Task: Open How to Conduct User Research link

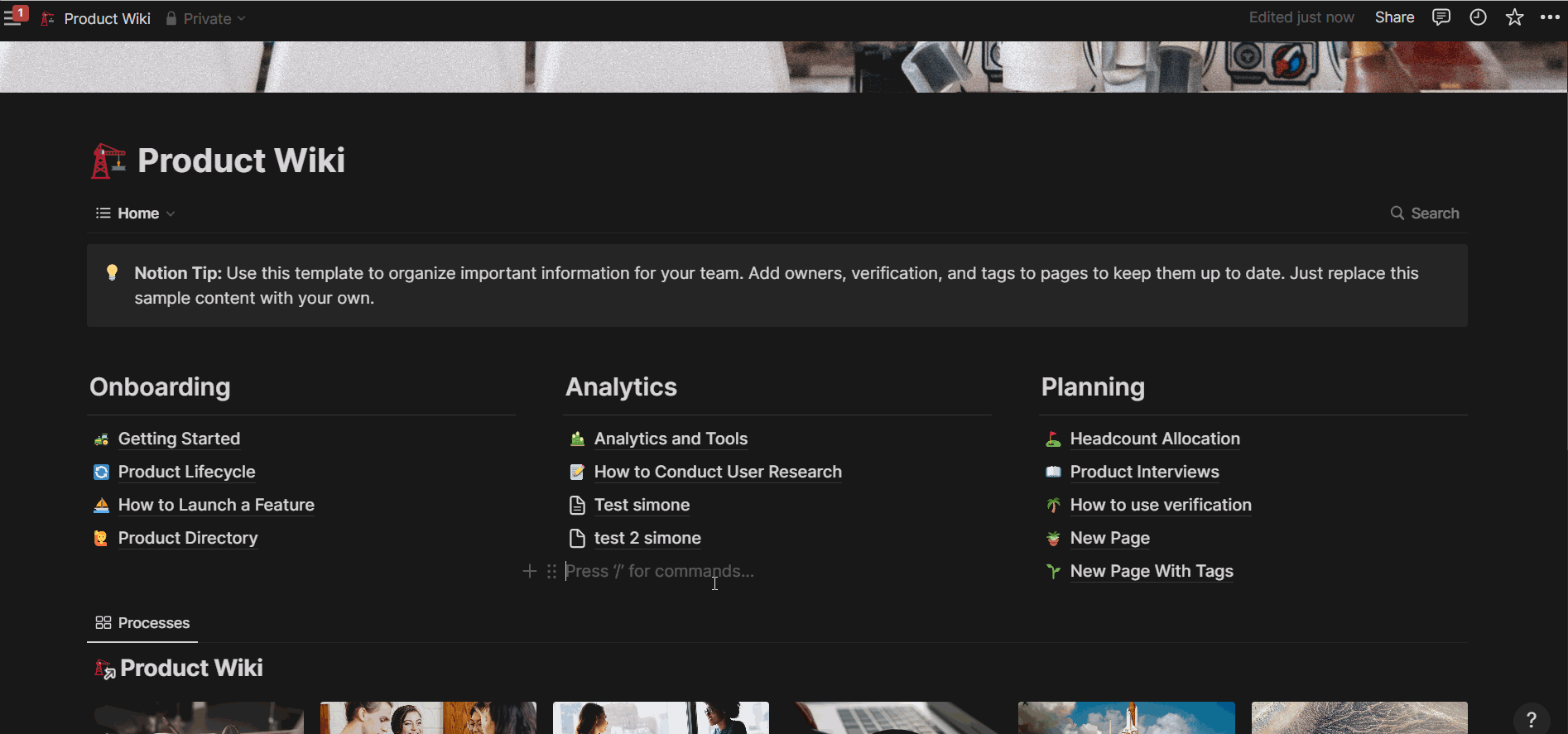Action: coord(718,473)
